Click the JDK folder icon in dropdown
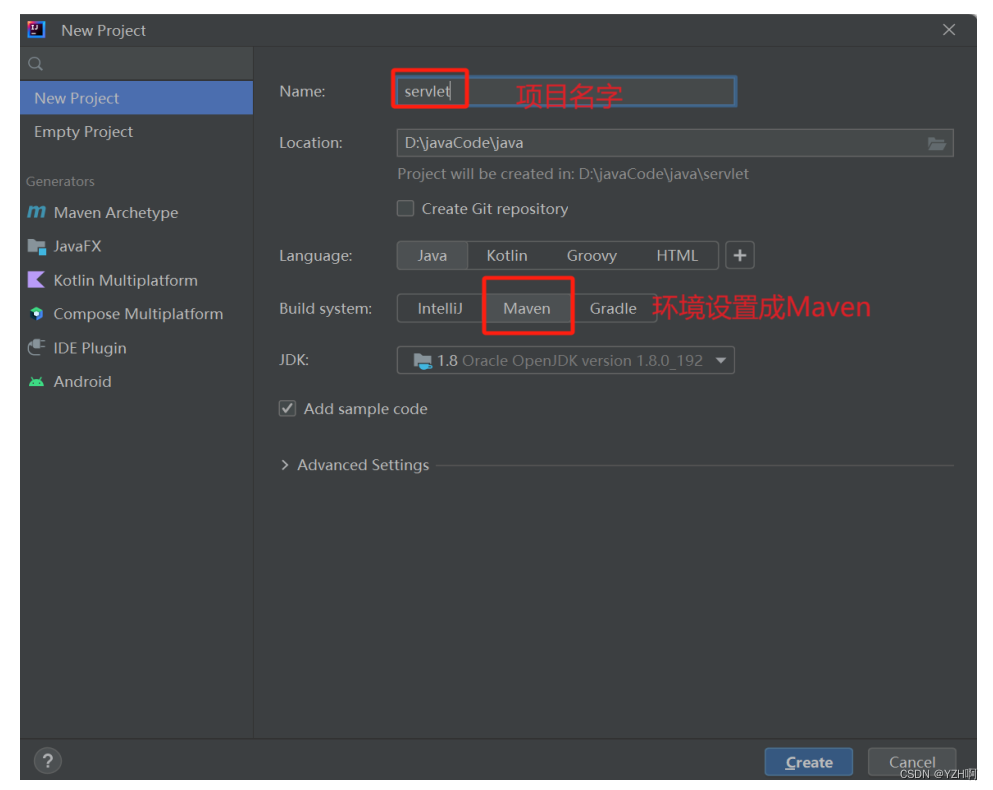This screenshot has width=993, height=790. [422, 361]
